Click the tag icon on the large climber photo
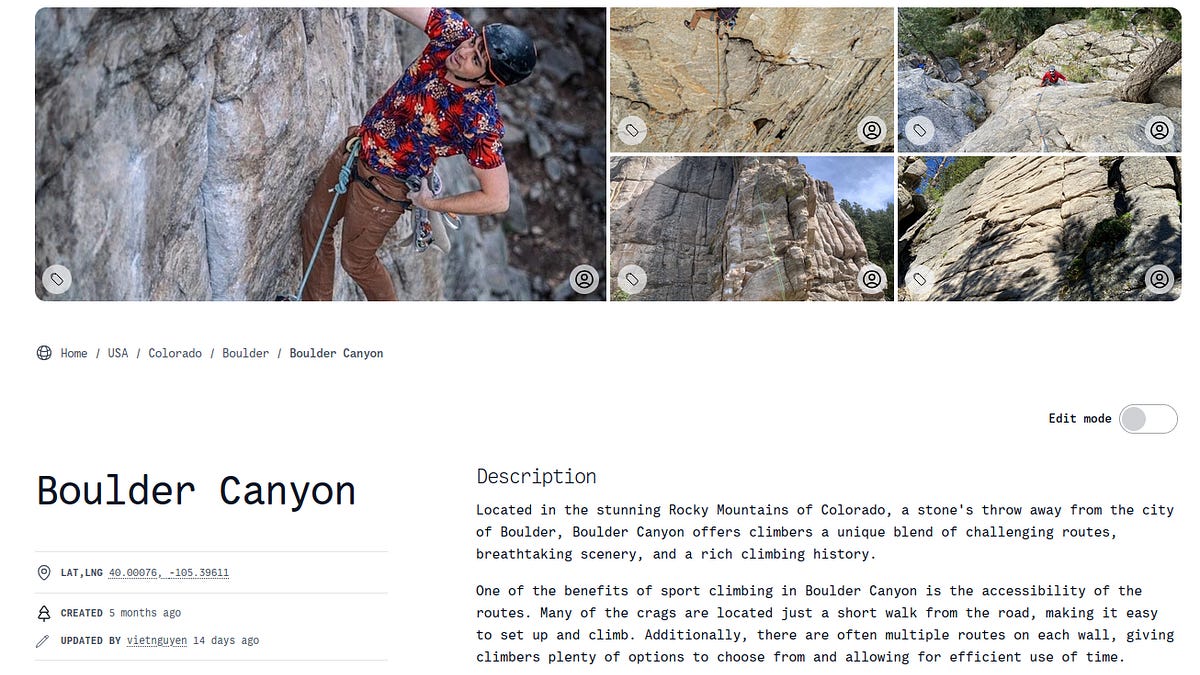Screen dimensions: 1200x675 [57, 280]
